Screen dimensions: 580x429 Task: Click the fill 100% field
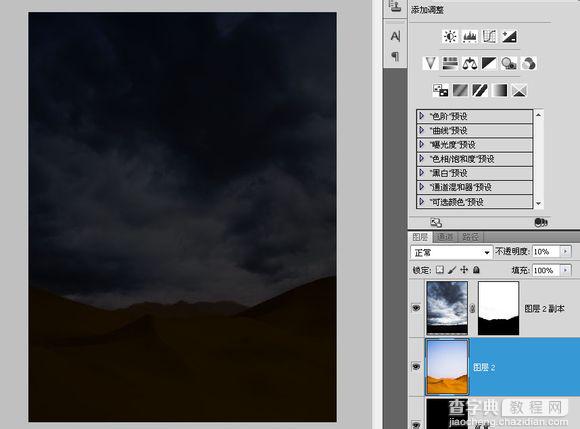coord(547,270)
